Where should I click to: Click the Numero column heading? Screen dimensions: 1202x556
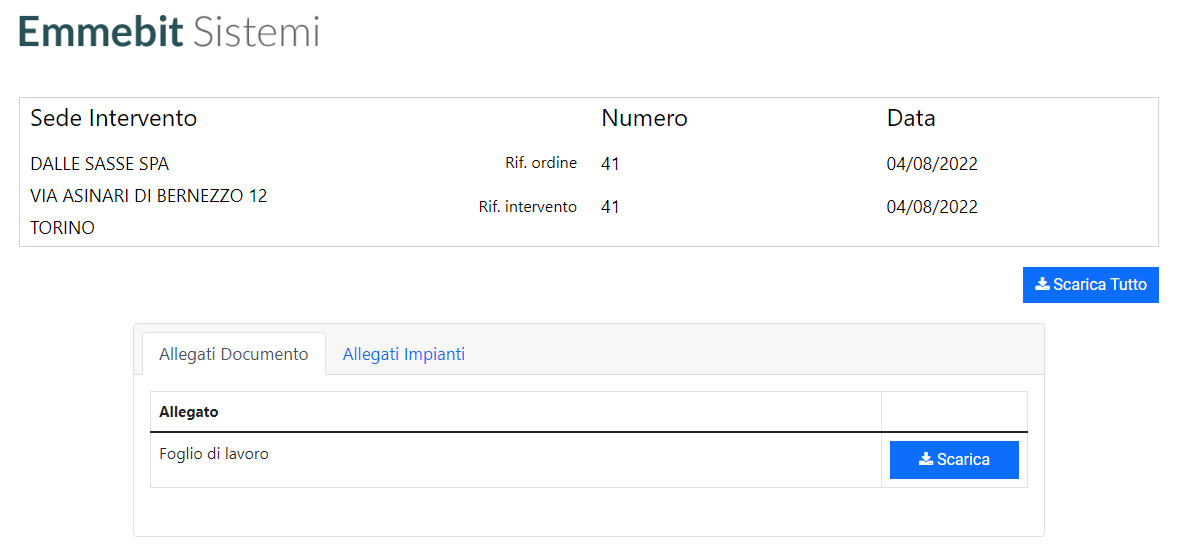(644, 118)
